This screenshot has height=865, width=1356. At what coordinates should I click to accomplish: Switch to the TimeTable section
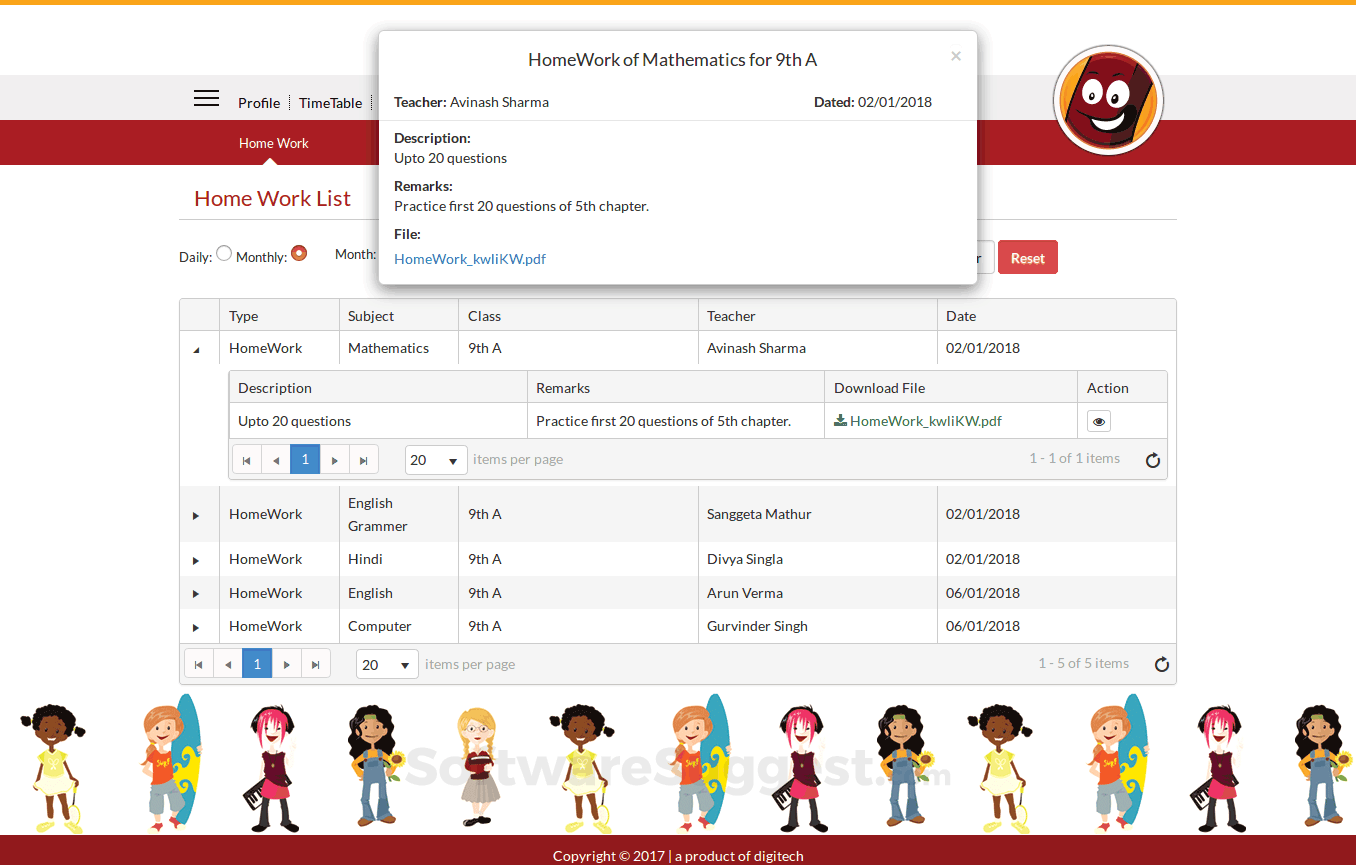click(x=330, y=103)
